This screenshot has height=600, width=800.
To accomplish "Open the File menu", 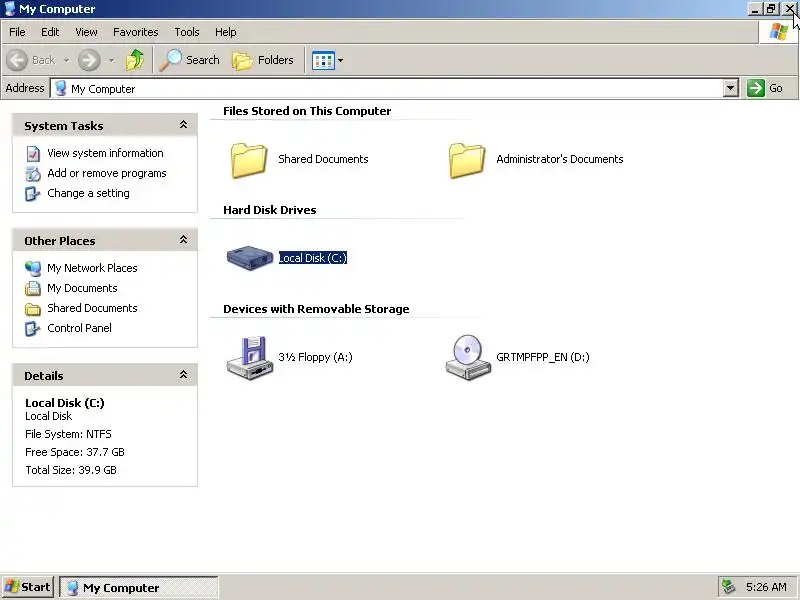I will click(17, 32).
